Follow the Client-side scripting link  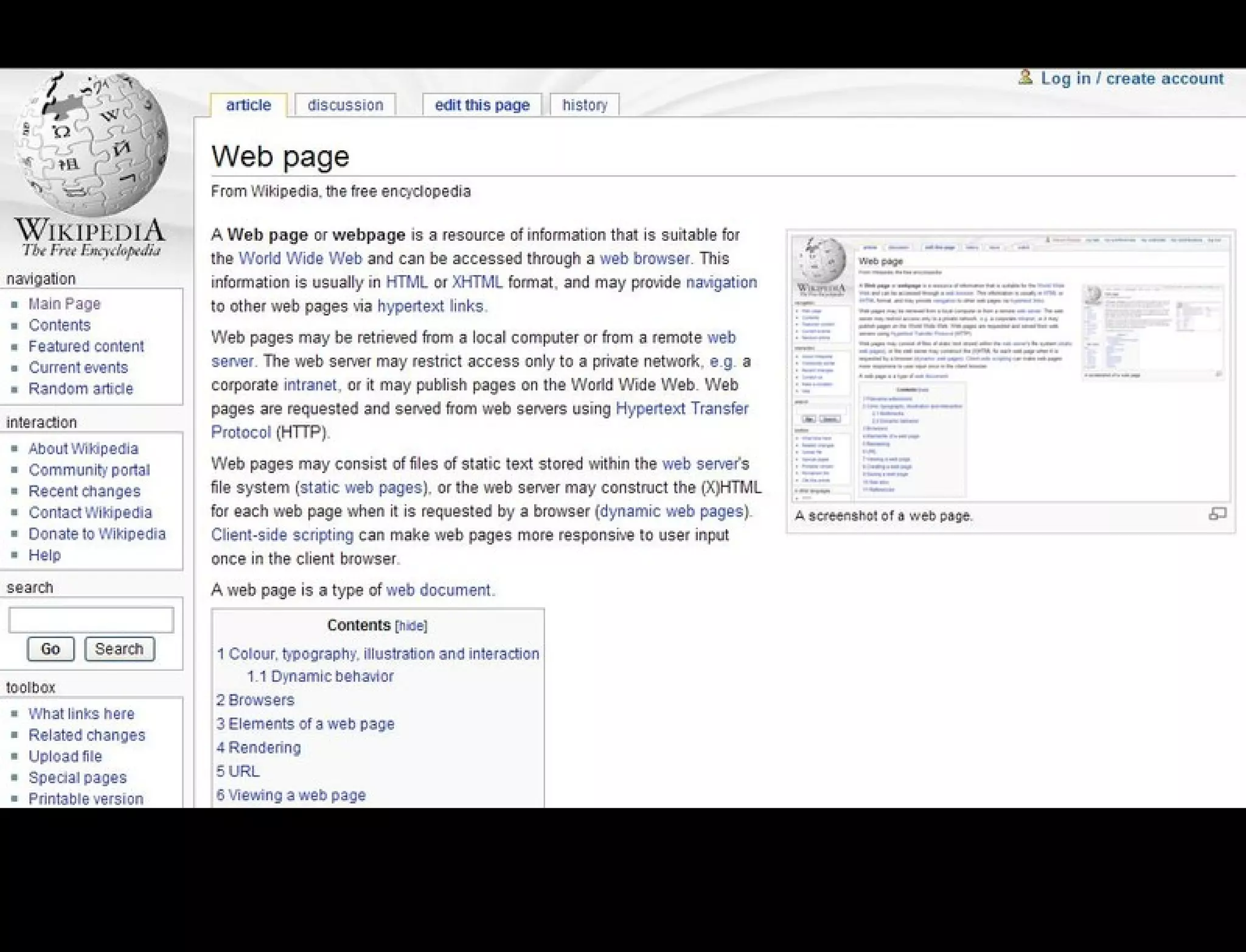click(x=282, y=535)
